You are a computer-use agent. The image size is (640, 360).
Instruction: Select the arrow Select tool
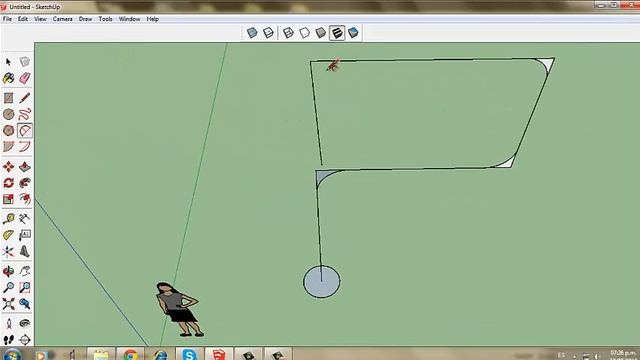(9, 62)
